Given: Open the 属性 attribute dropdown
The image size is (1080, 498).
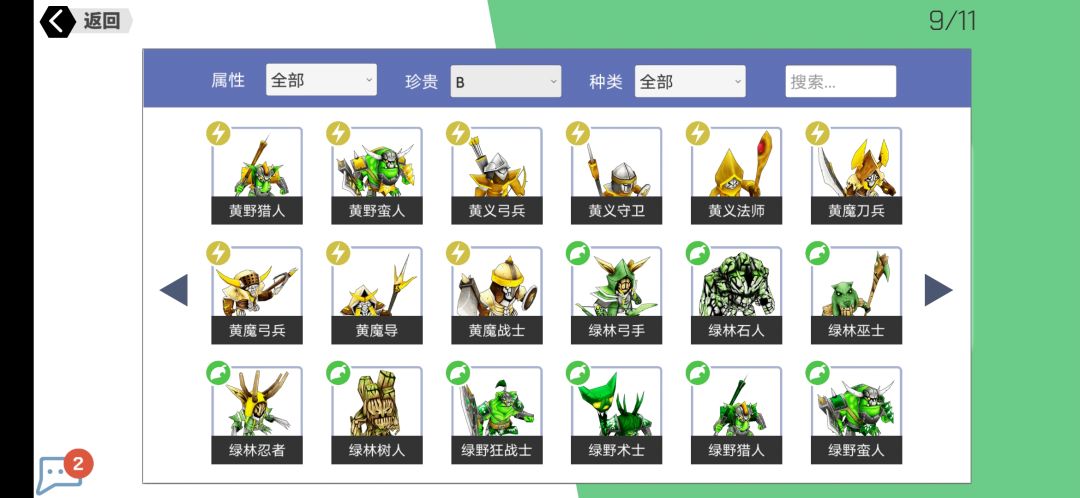Looking at the screenshot, I should coord(321,80).
